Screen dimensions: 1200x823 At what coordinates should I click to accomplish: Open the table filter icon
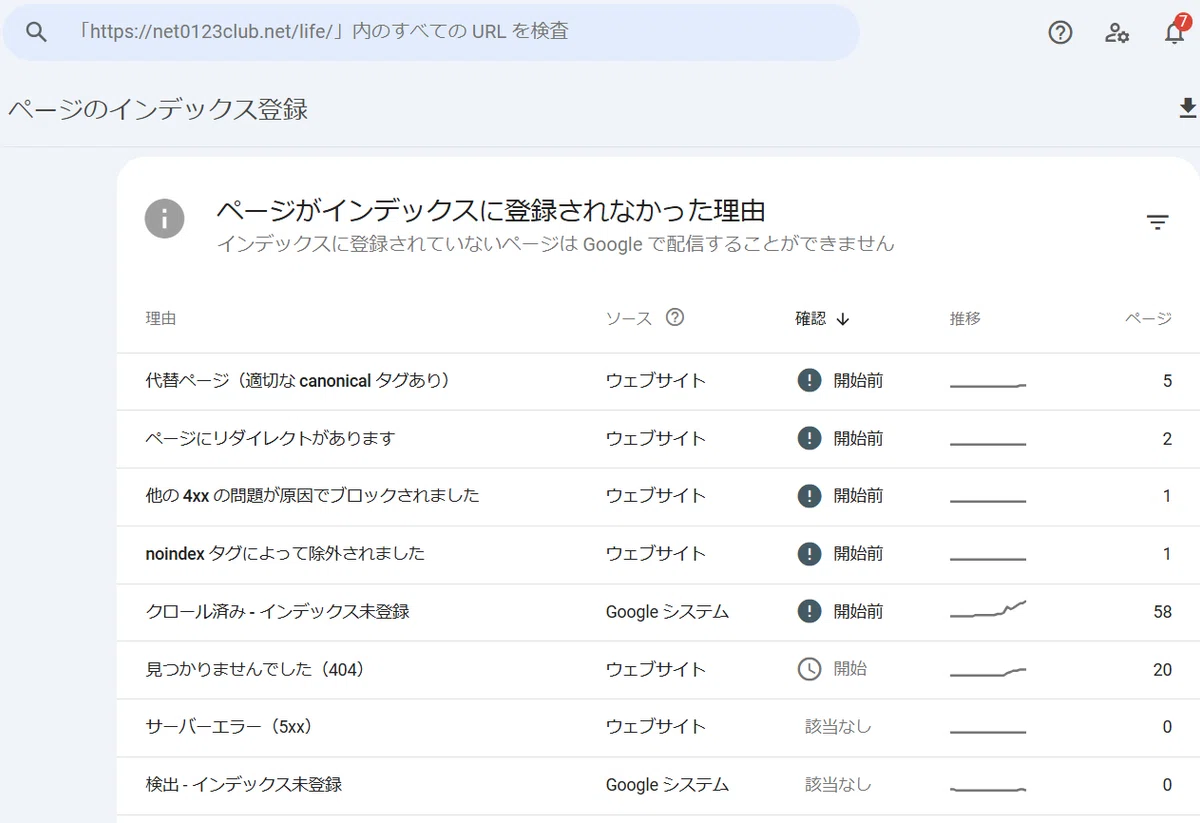[x=1158, y=222]
